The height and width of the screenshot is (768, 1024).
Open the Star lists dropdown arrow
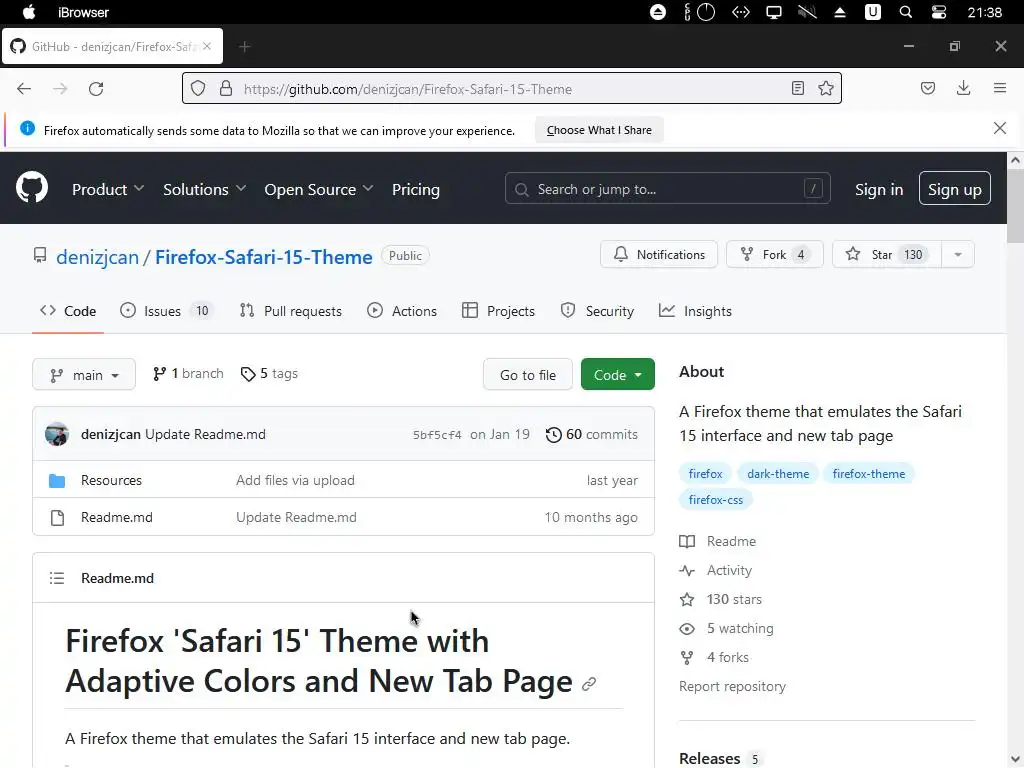[957, 255]
